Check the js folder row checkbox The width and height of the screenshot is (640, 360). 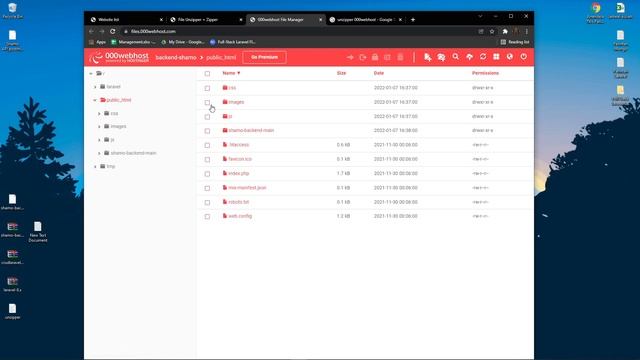207,117
